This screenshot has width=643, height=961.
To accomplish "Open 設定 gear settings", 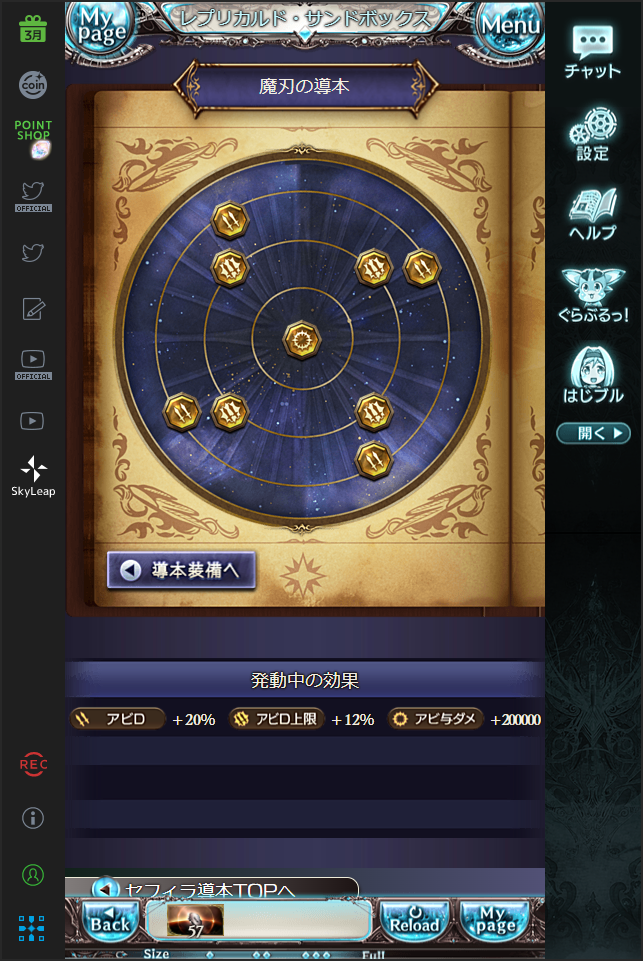I will [592, 135].
